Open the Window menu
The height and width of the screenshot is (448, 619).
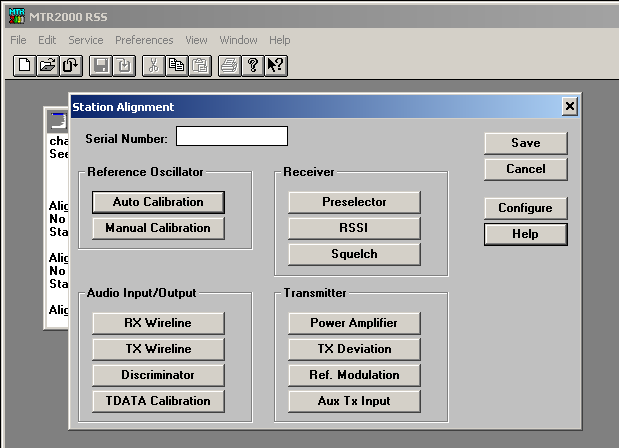[238, 40]
